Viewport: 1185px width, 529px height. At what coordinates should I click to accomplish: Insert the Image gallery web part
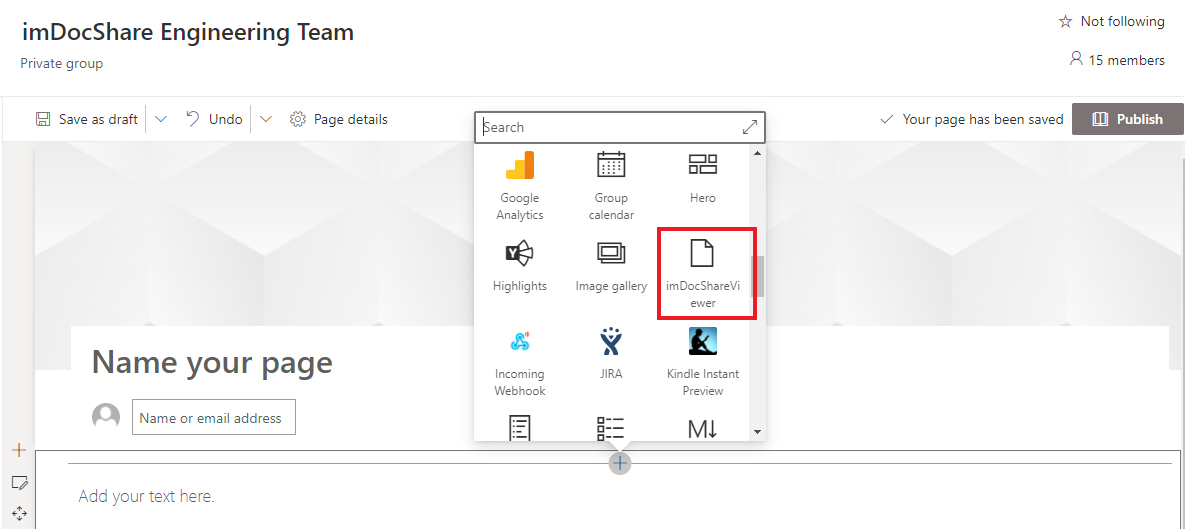(x=611, y=266)
